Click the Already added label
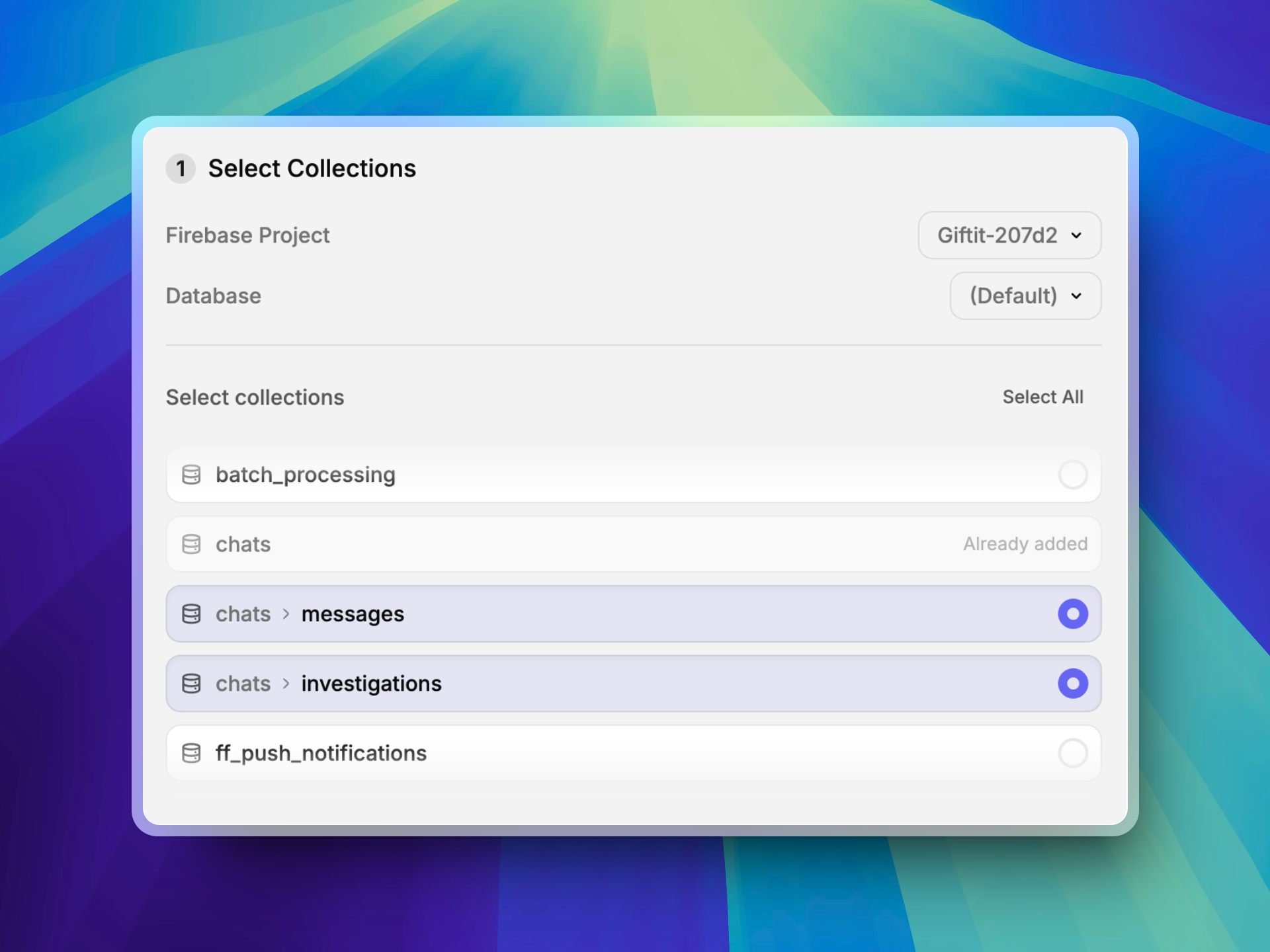The width and height of the screenshot is (1270, 952). (x=1025, y=544)
